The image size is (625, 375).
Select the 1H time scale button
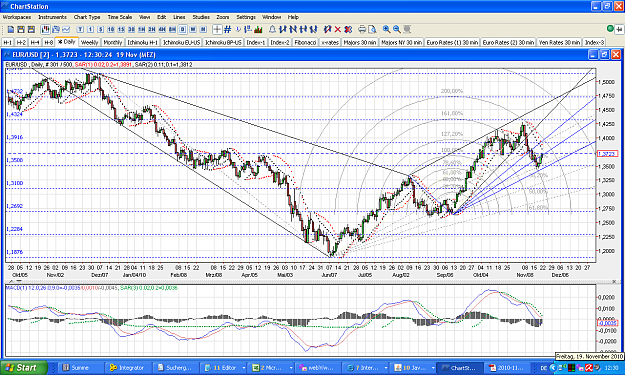[142, 29]
